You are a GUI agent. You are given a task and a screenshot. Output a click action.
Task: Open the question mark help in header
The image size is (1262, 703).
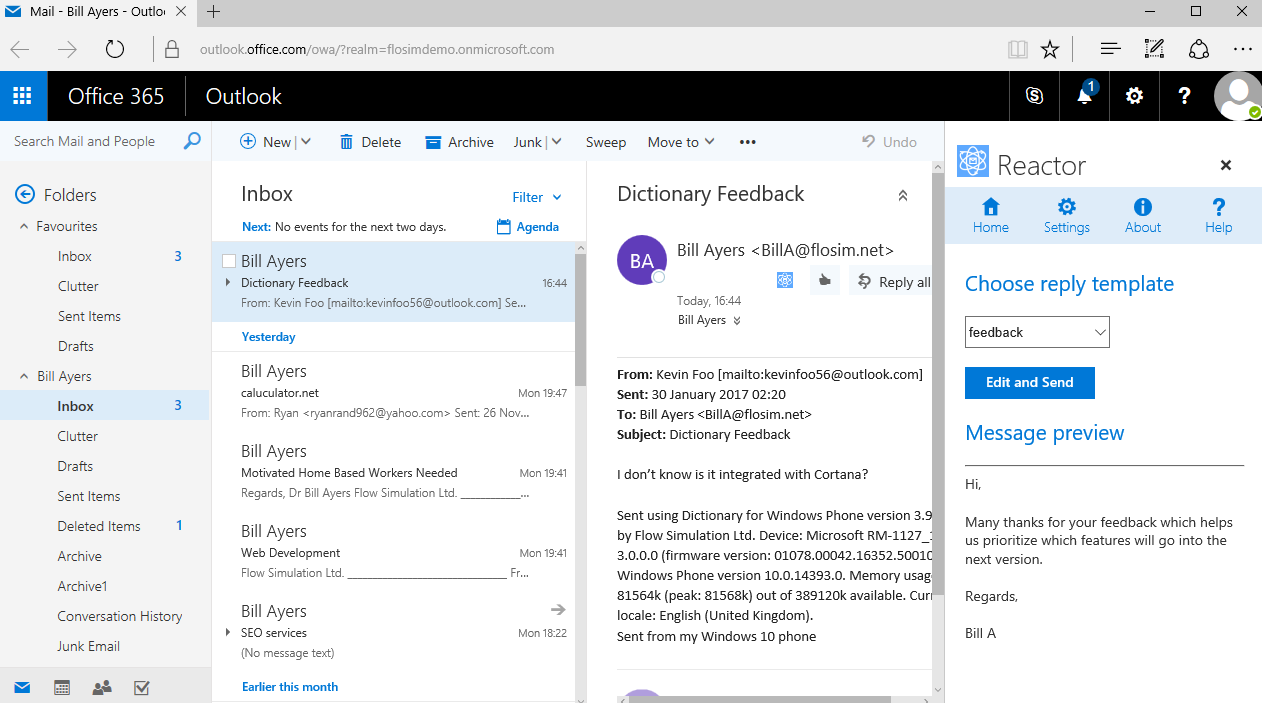pyautogui.click(x=1184, y=96)
